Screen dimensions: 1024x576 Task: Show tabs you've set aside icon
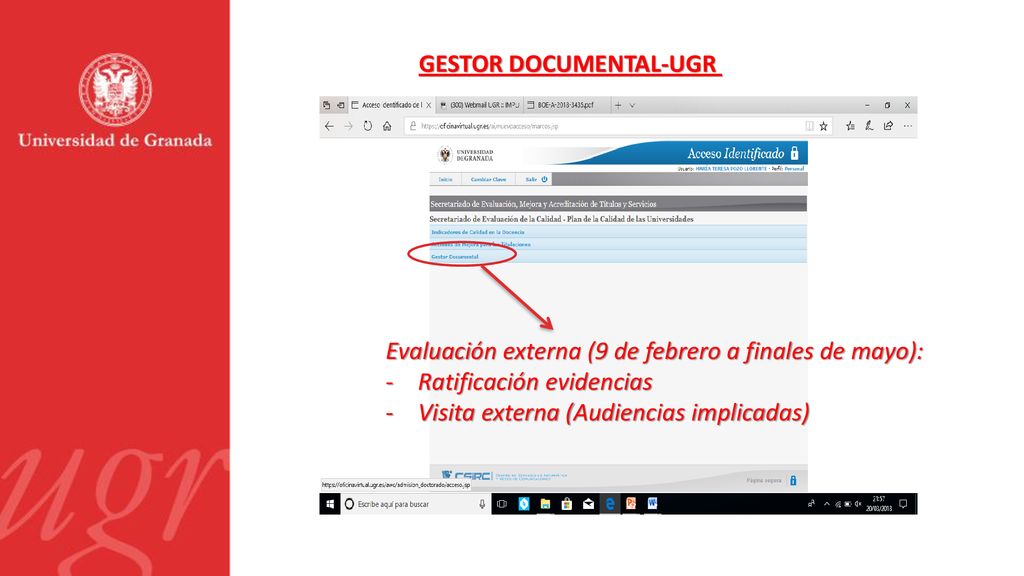coord(327,105)
